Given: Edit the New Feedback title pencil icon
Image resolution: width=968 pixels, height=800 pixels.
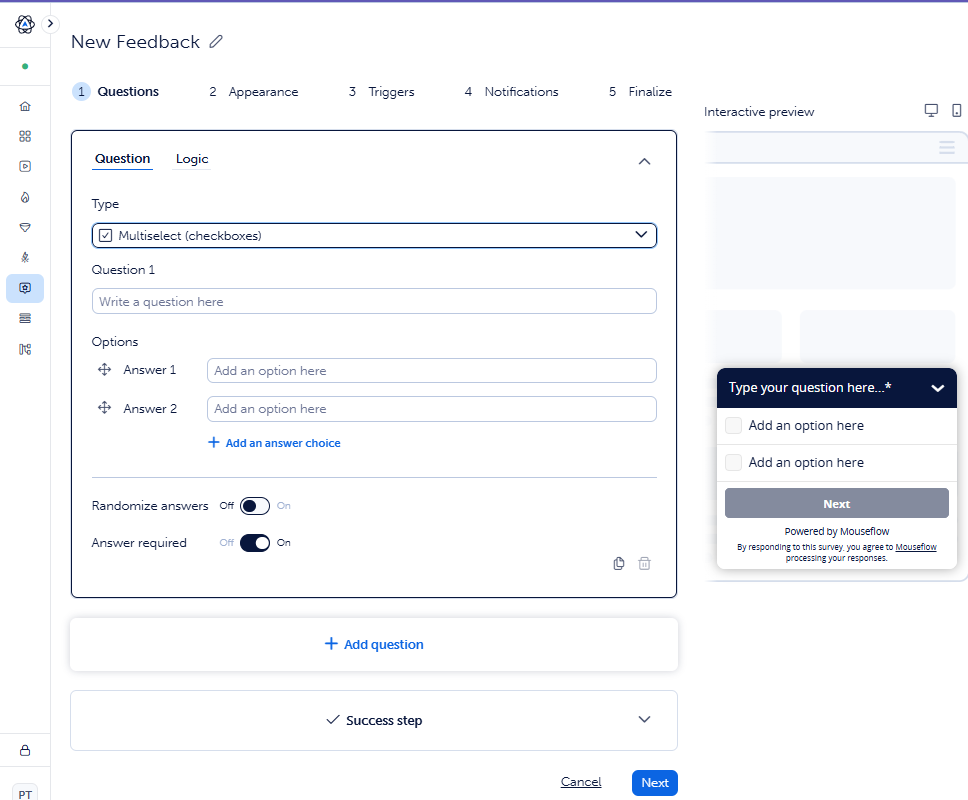Looking at the screenshot, I should click(x=215, y=41).
